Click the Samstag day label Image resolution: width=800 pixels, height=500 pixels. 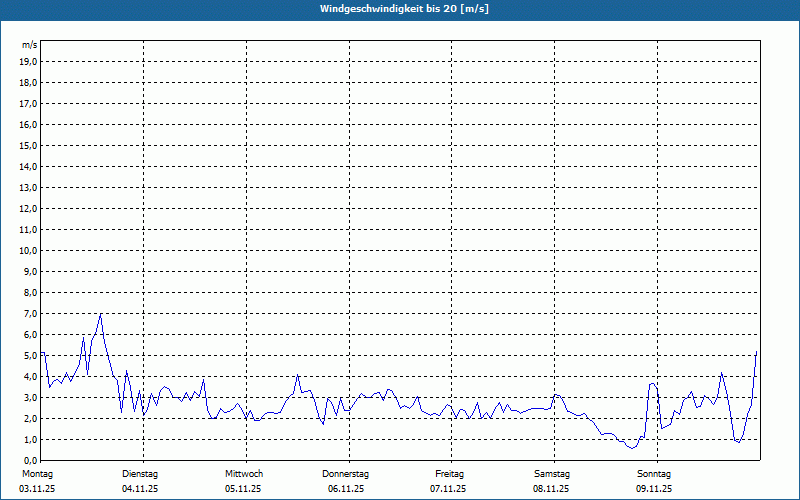552,474
